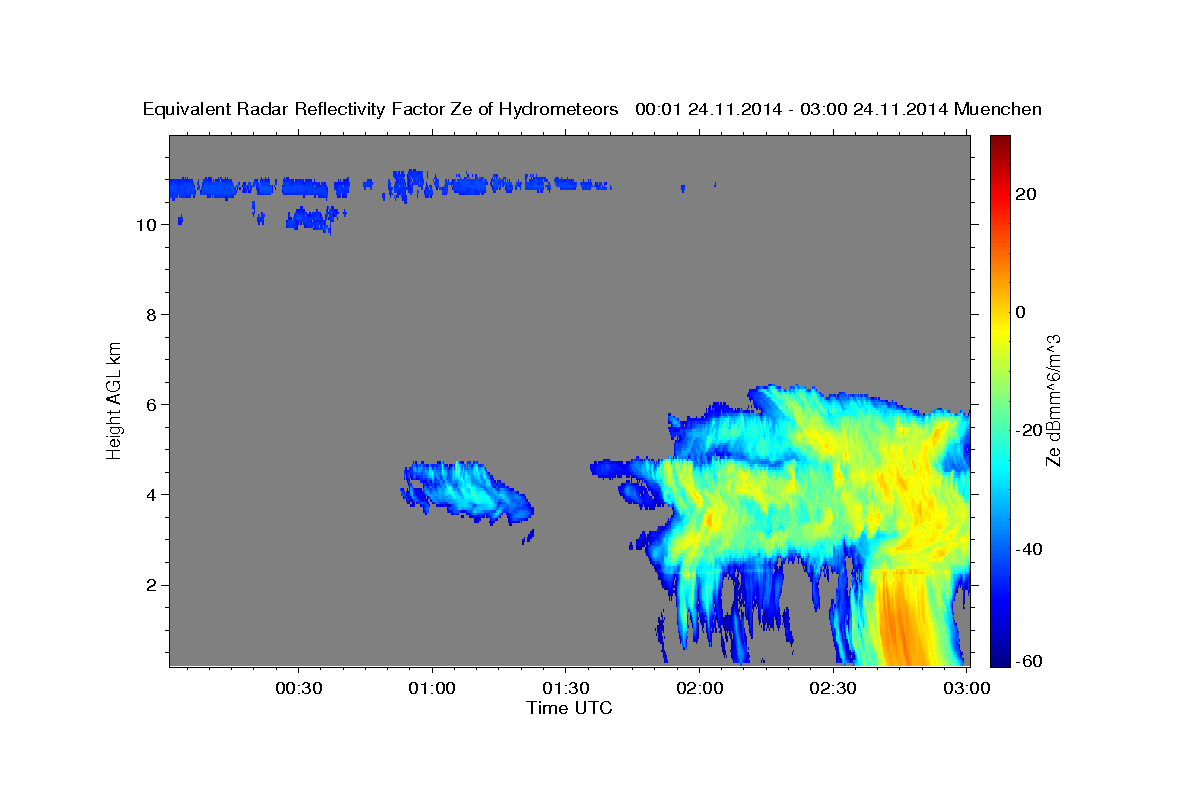Click the height tick label '6'

coord(150,405)
